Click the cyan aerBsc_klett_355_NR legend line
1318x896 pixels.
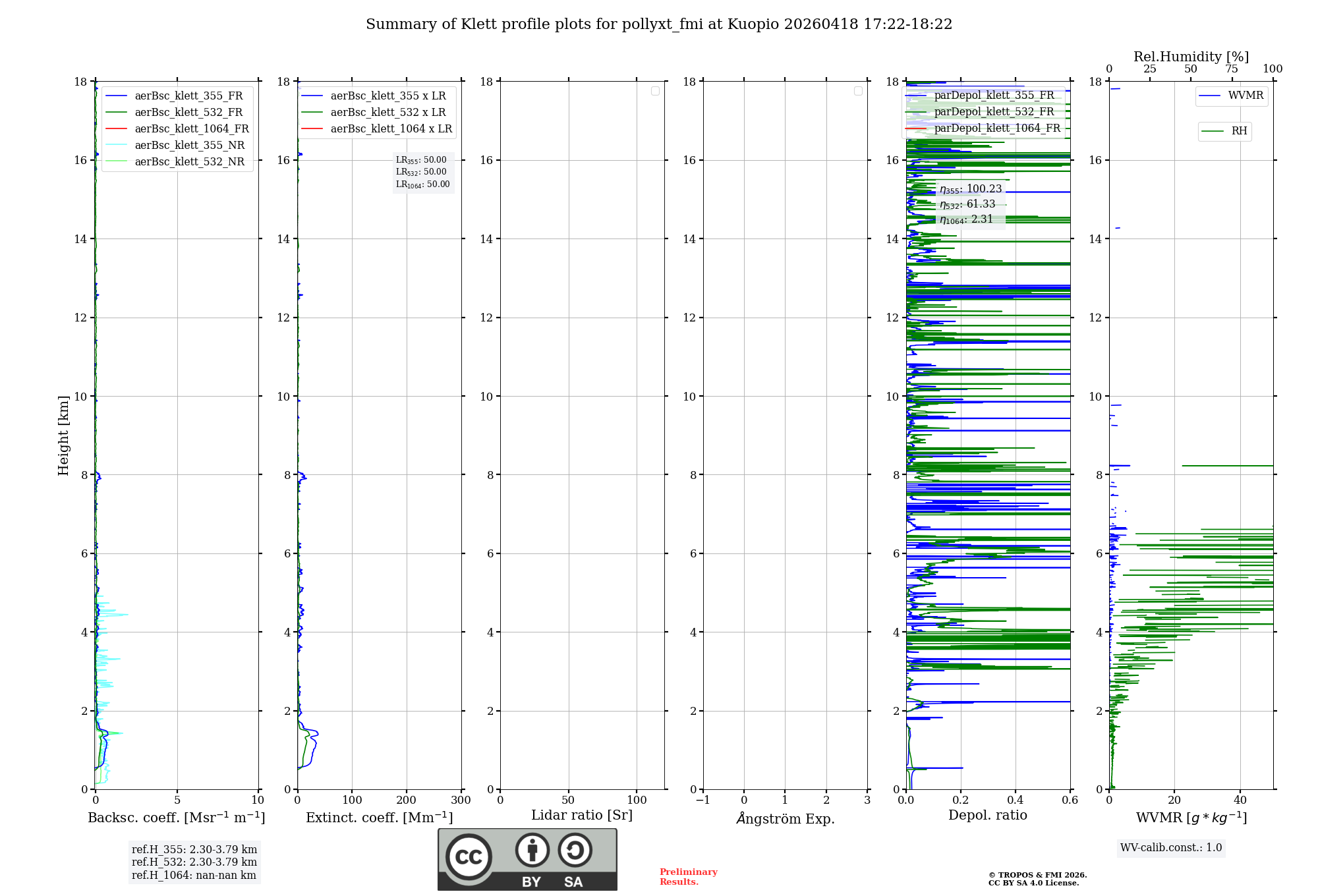coord(116,145)
